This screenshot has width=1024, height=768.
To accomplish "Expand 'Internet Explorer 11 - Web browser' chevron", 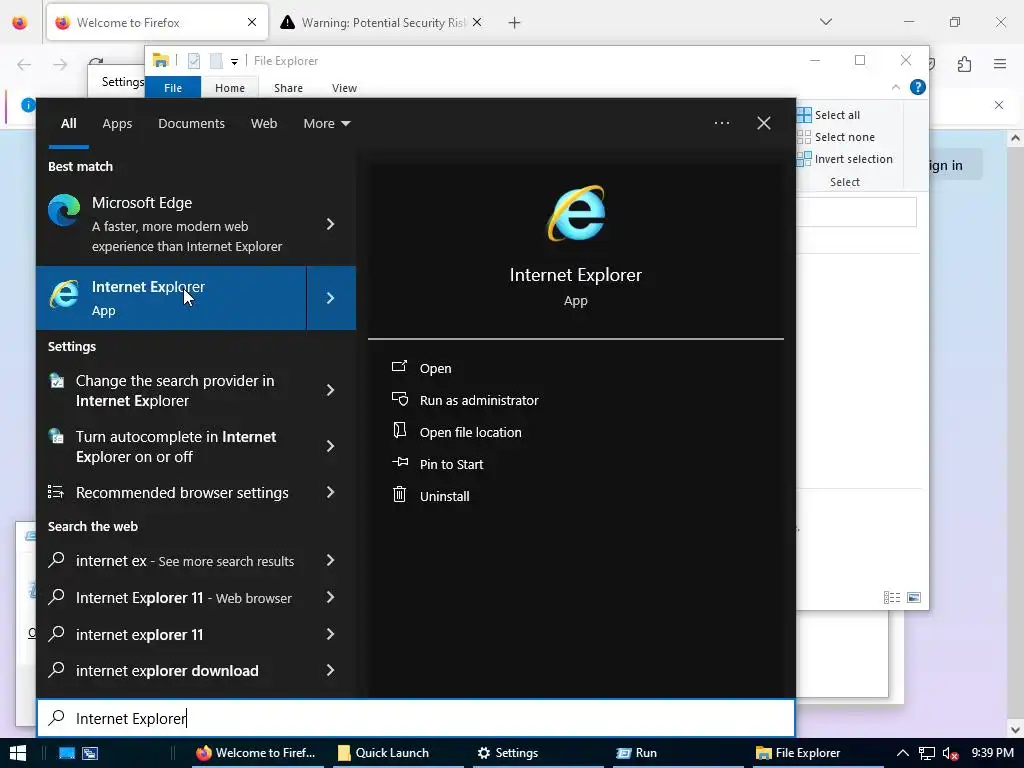I will coord(330,598).
